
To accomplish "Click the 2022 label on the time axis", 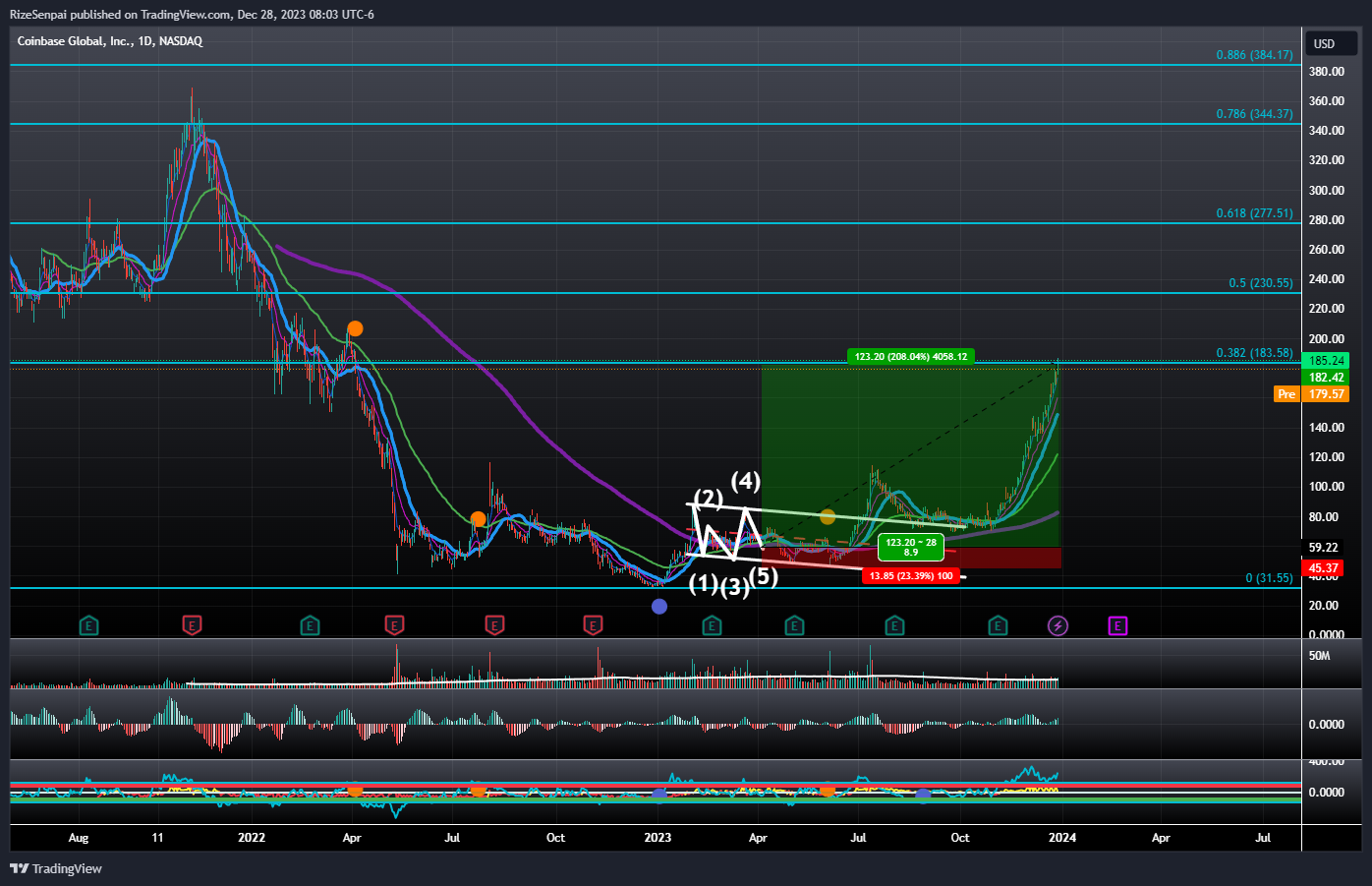I will pyautogui.click(x=252, y=838).
